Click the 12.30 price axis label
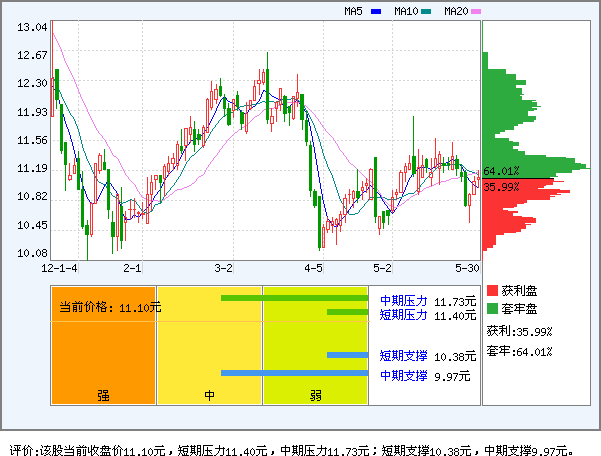 (32, 83)
